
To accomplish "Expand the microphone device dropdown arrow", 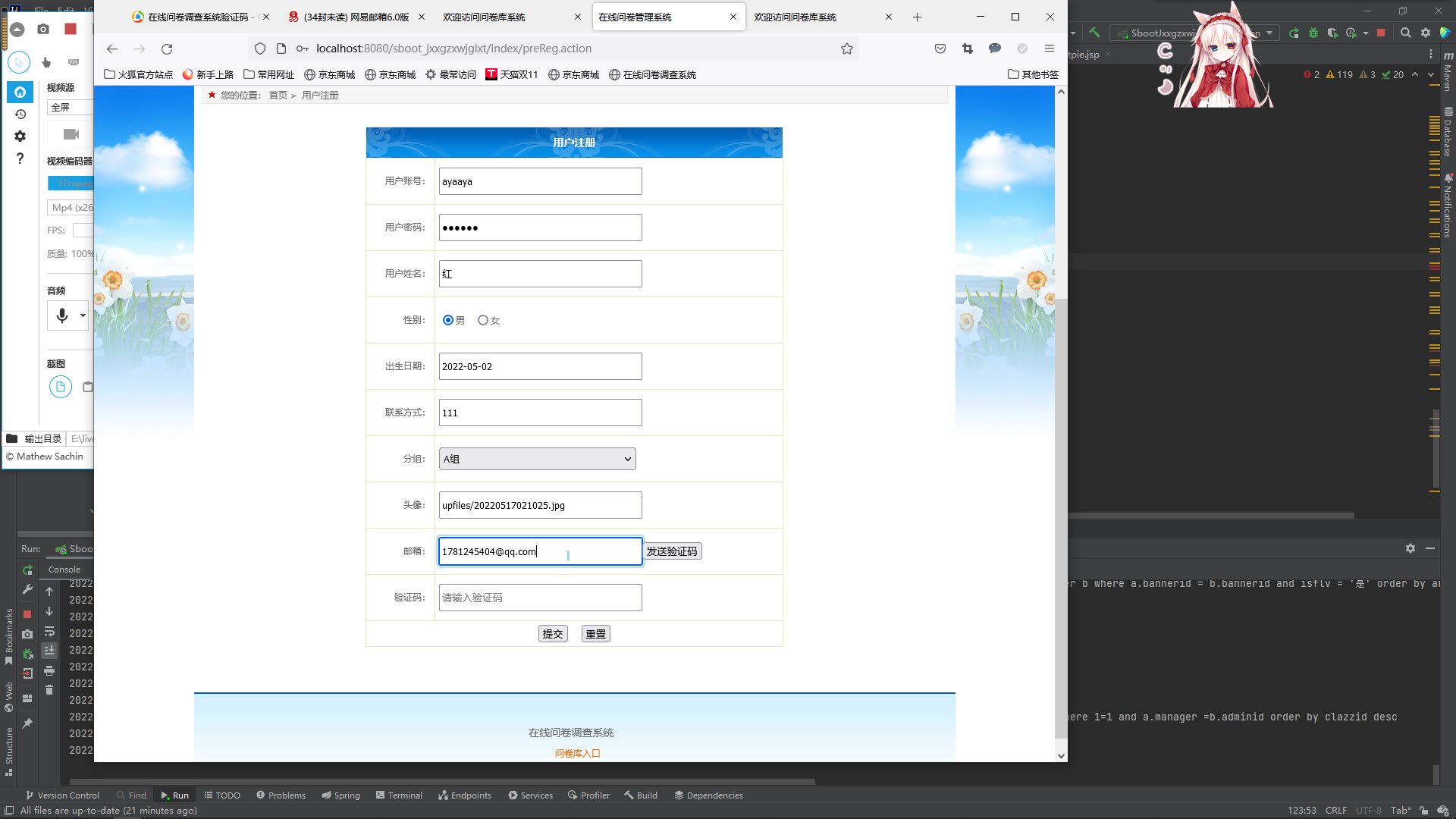I will click(x=83, y=315).
